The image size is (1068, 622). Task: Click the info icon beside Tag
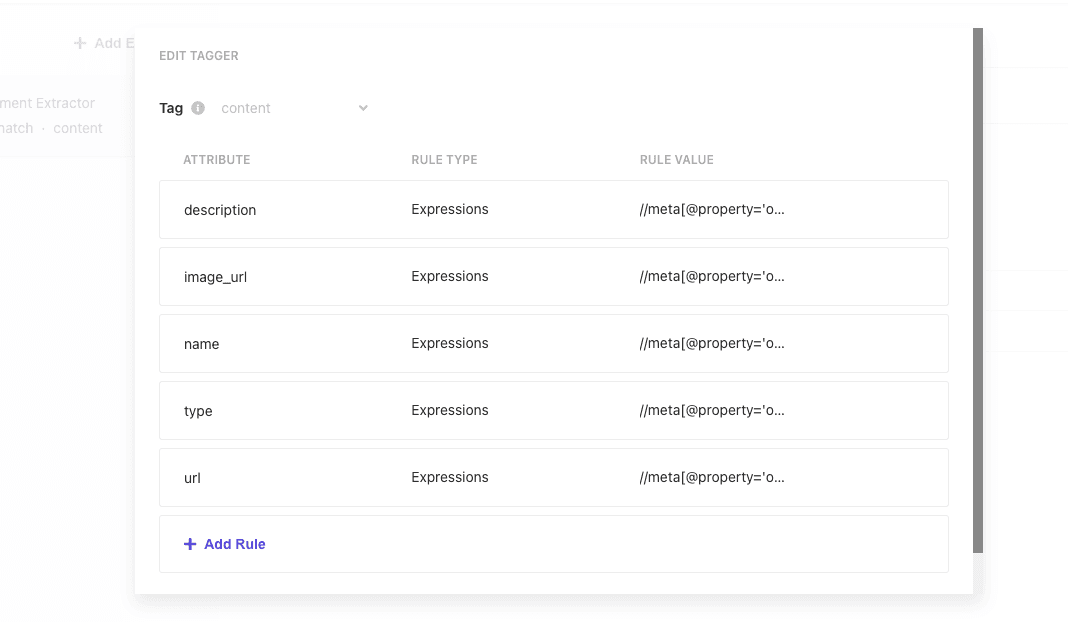[x=198, y=108]
